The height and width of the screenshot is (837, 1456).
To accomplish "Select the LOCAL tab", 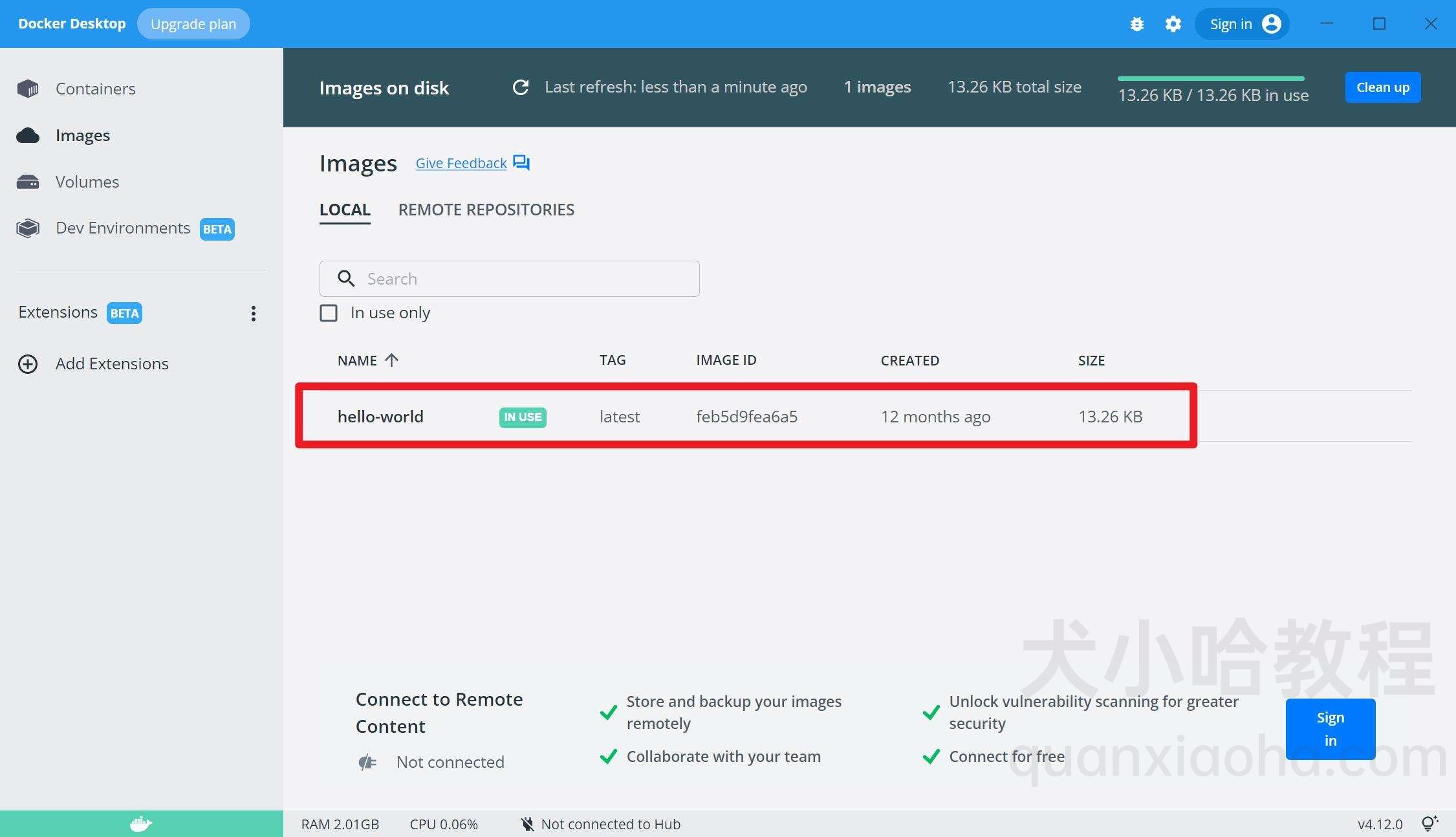I will tap(345, 210).
